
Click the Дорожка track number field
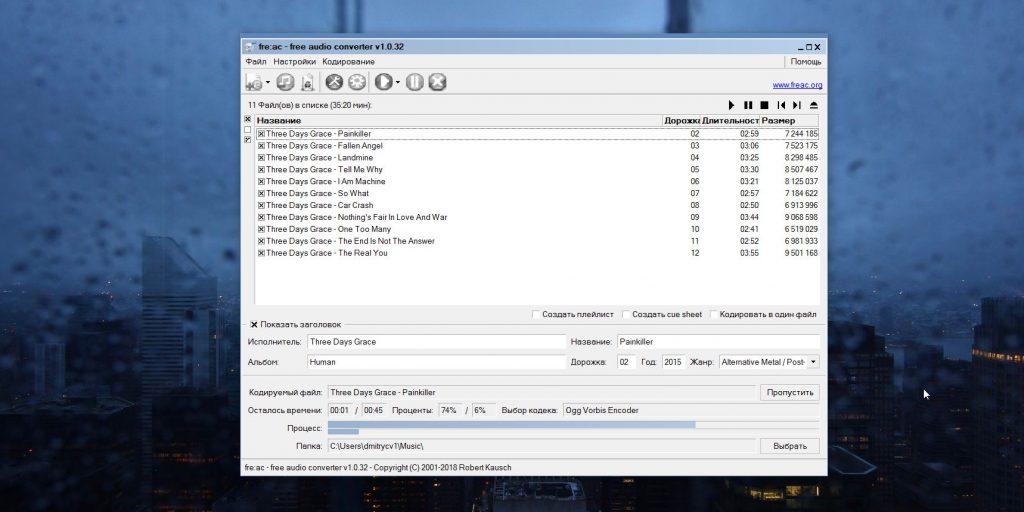click(626, 362)
